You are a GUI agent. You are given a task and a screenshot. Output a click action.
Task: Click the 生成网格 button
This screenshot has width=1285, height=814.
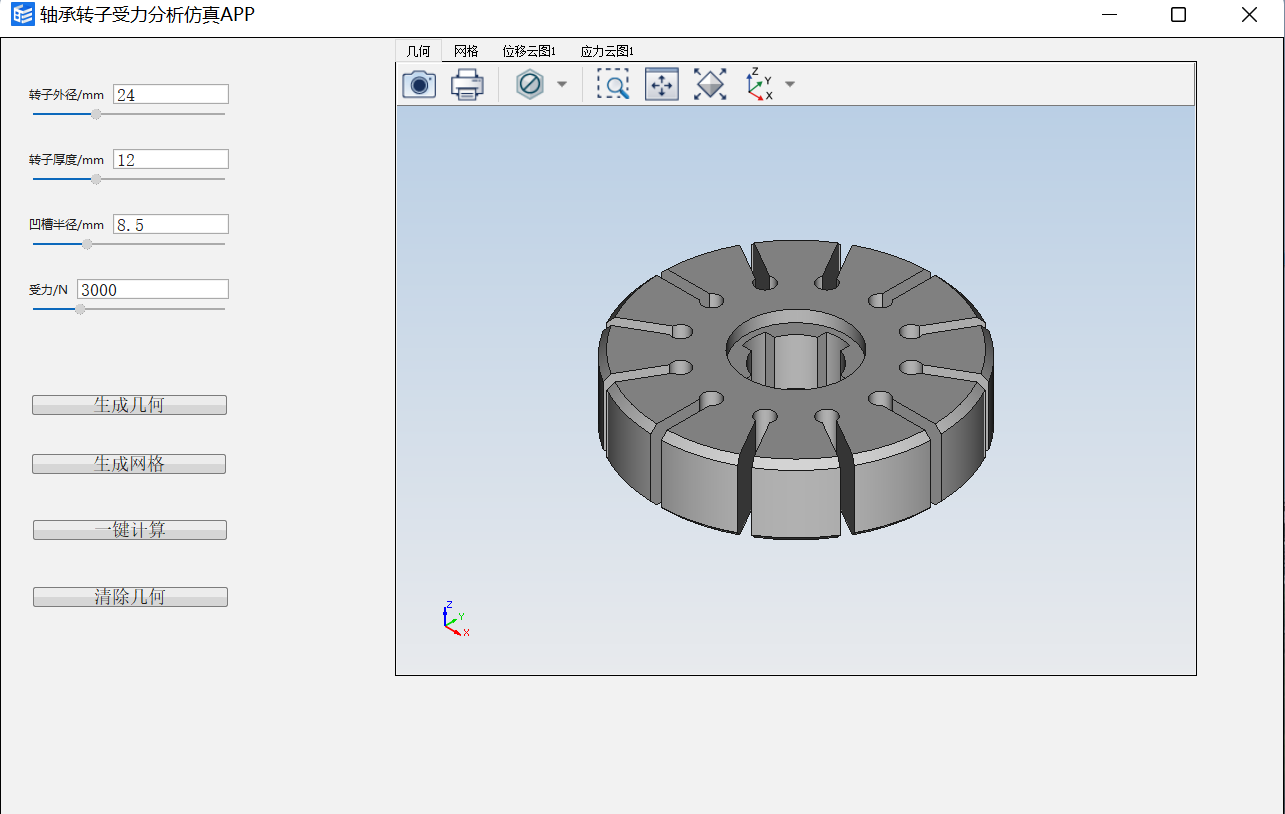click(129, 464)
